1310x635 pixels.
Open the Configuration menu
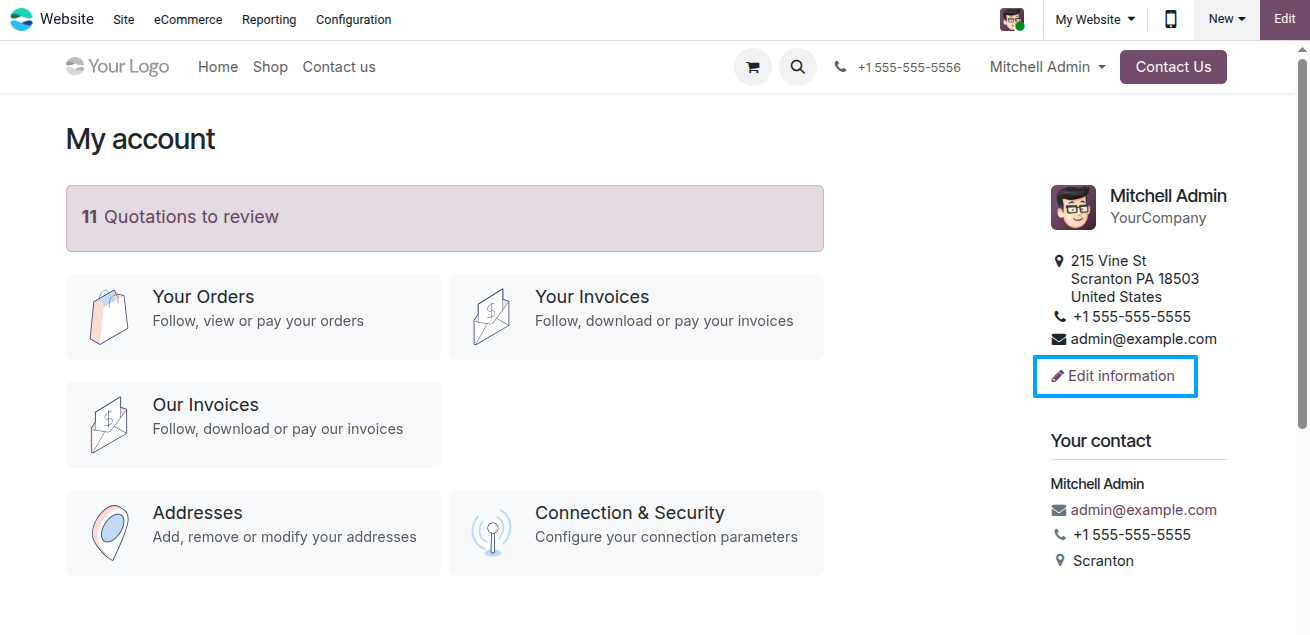tap(354, 20)
